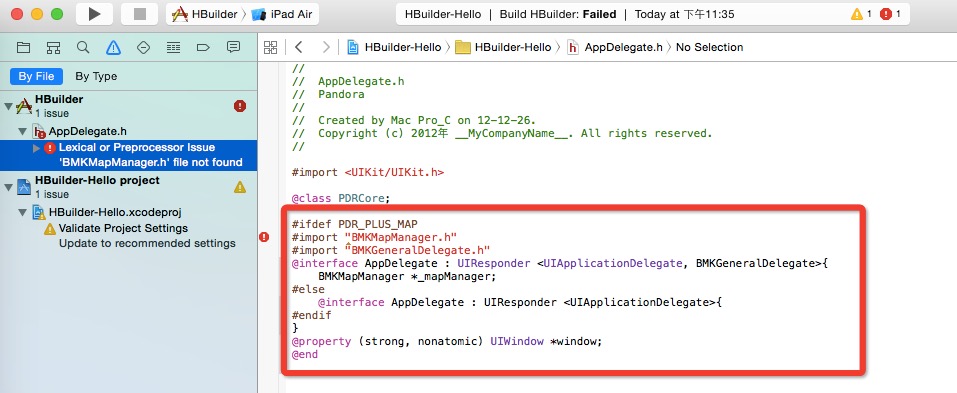The width and height of the screenshot is (957, 393).
Task: Collapse AppDelegate.h issue node
Action: tap(23, 131)
